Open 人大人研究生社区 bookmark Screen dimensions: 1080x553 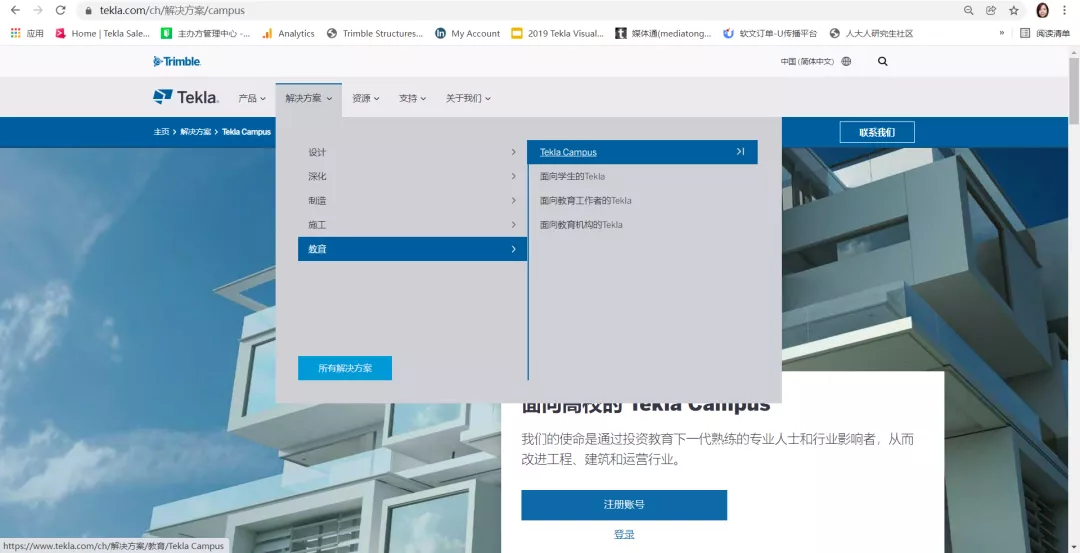871,33
